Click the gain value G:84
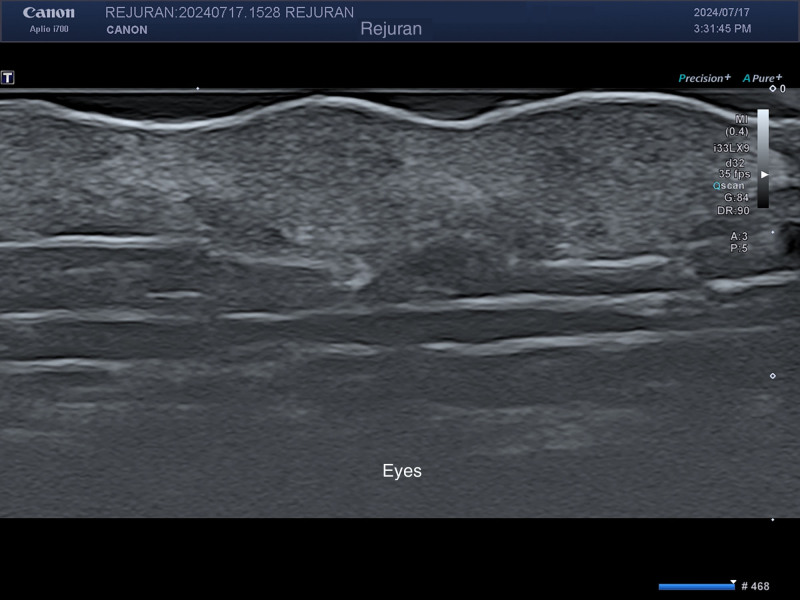This screenshot has width=800, height=600. 736,198
